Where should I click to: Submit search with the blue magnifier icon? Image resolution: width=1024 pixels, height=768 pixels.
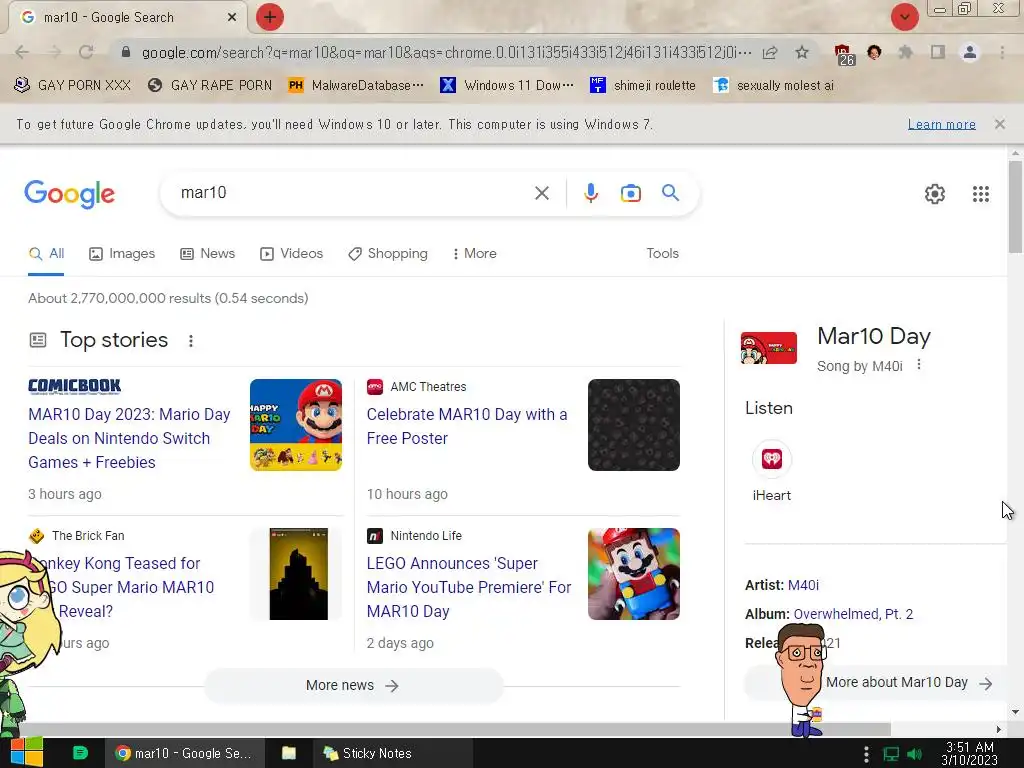(670, 193)
